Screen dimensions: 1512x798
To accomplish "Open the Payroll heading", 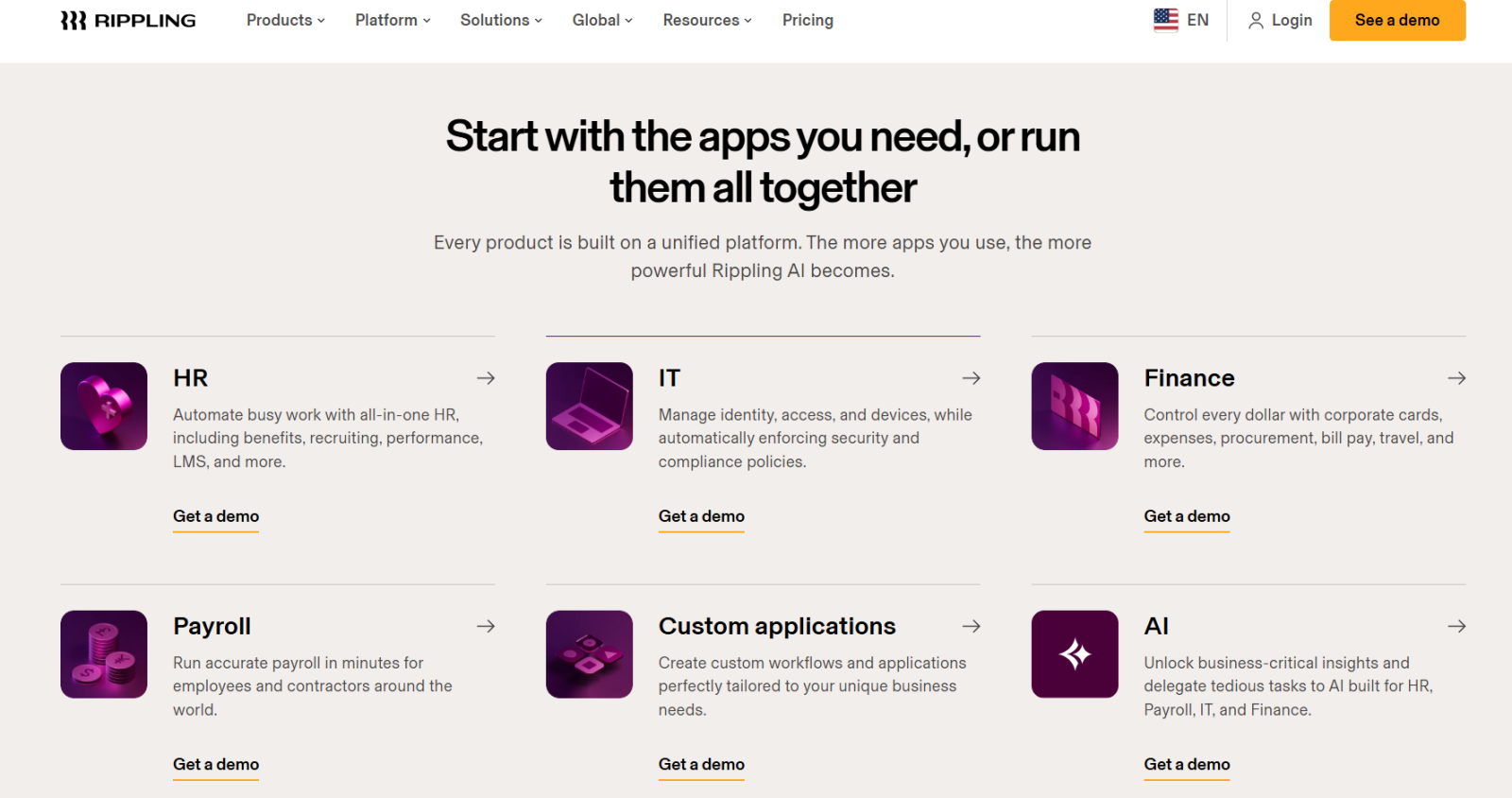I will click(x=212, y=626).
